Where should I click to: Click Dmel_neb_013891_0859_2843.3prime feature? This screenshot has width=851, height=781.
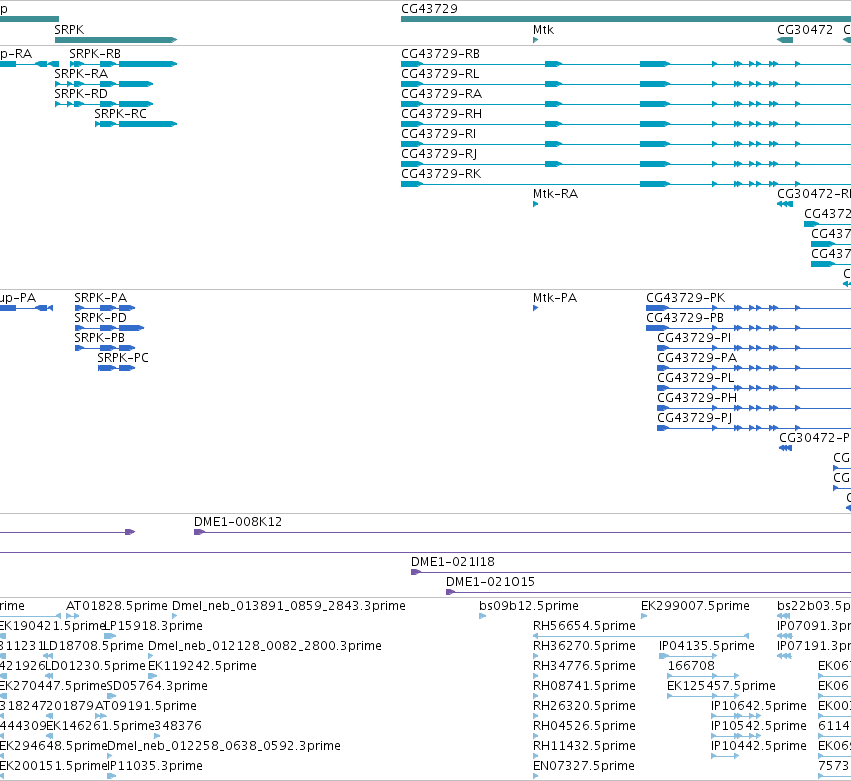pyautogui.click(x=289, y=606)
